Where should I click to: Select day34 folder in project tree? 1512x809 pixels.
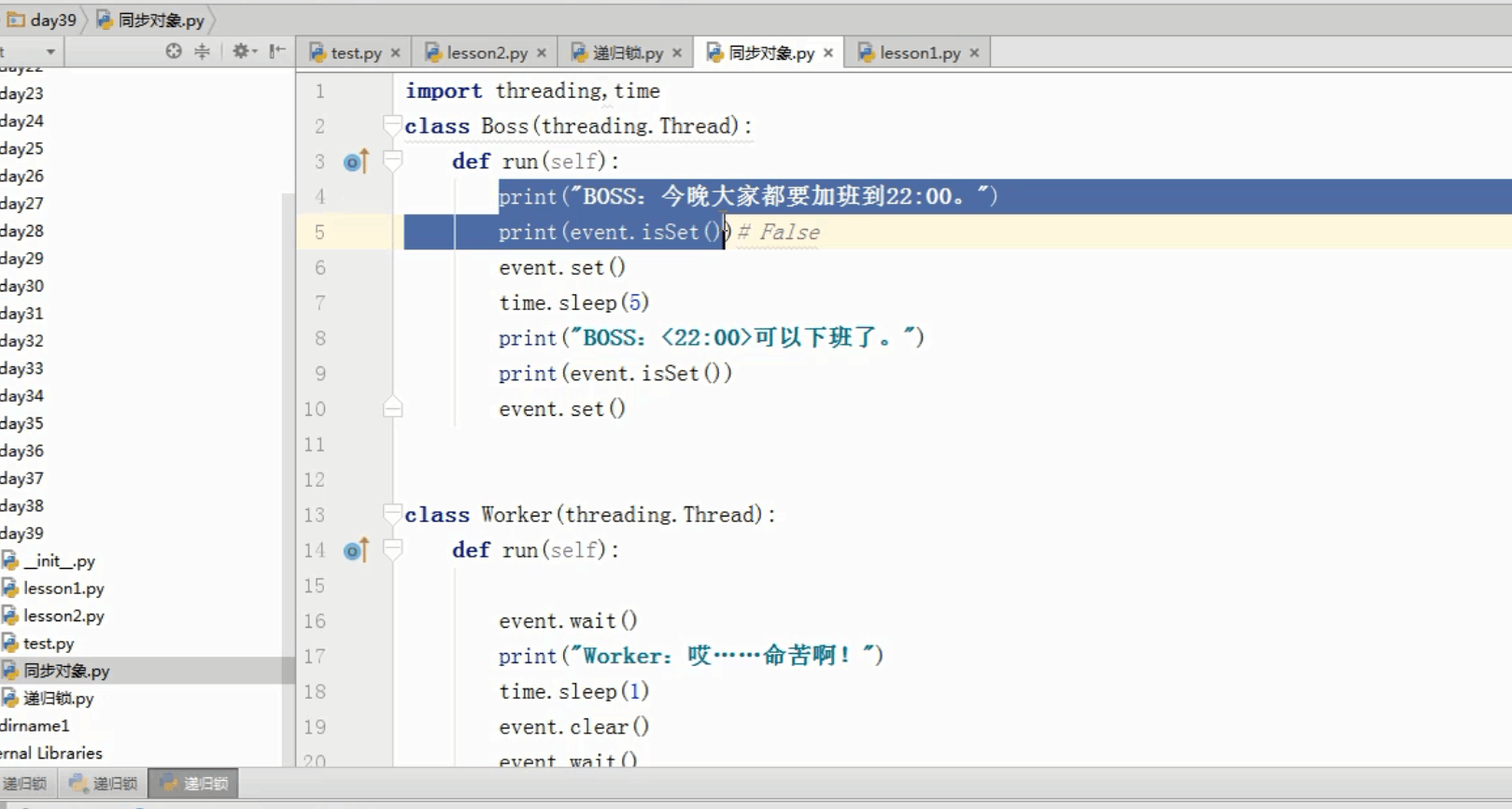pos(22,396)
